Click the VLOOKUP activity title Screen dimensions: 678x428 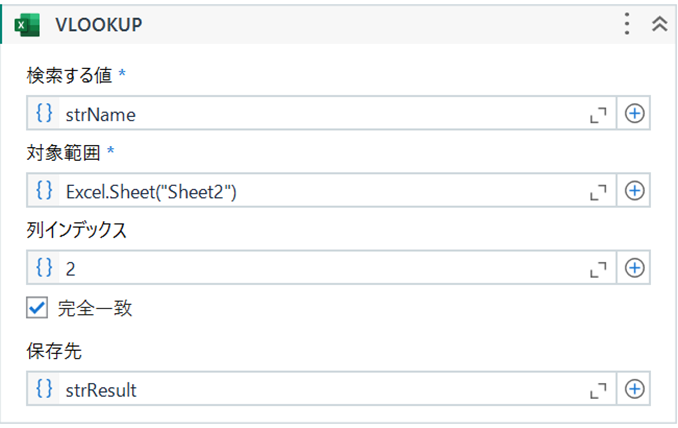(98, 25)
